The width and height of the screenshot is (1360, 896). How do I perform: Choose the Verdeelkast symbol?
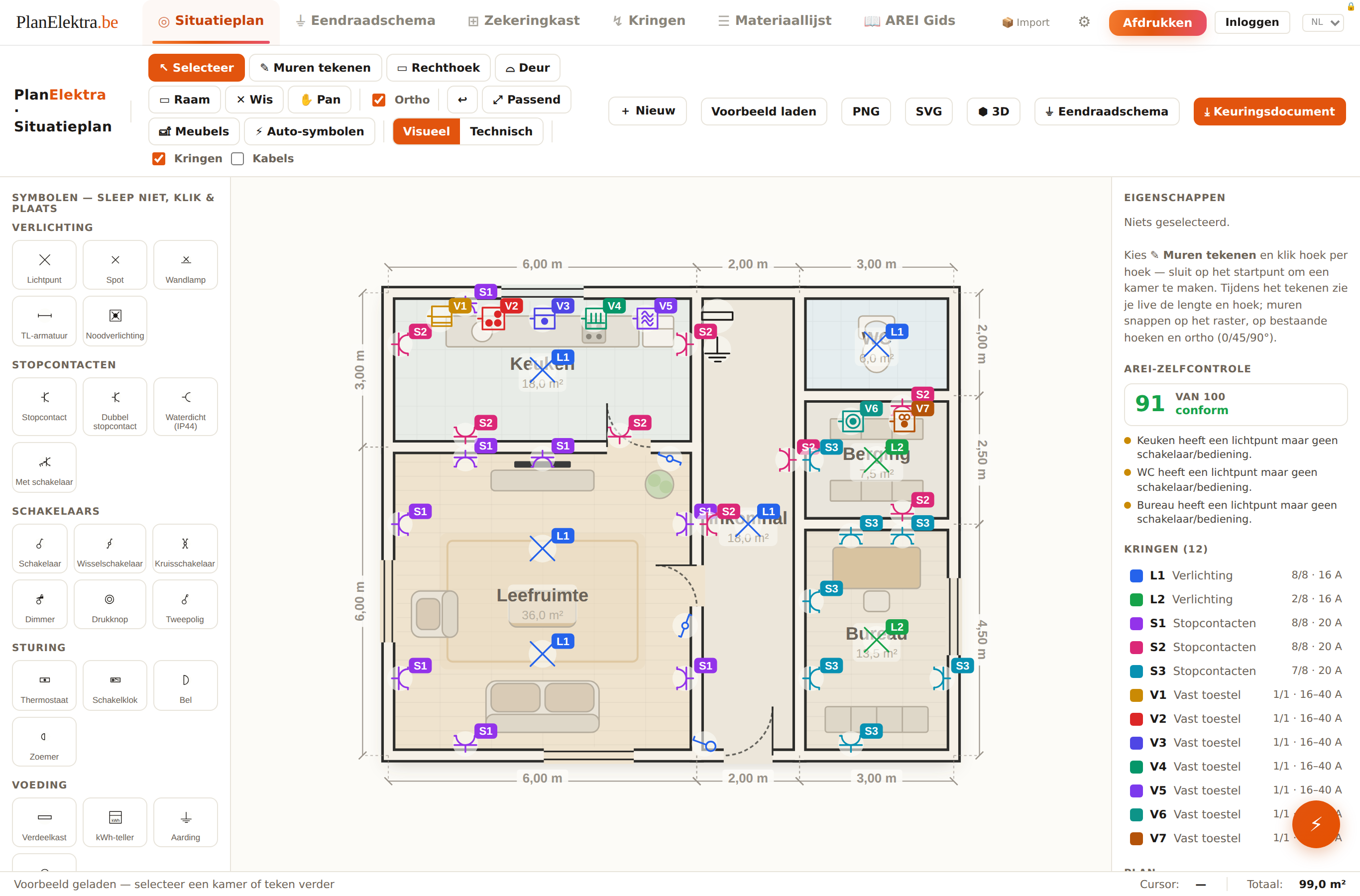(44, 822)
